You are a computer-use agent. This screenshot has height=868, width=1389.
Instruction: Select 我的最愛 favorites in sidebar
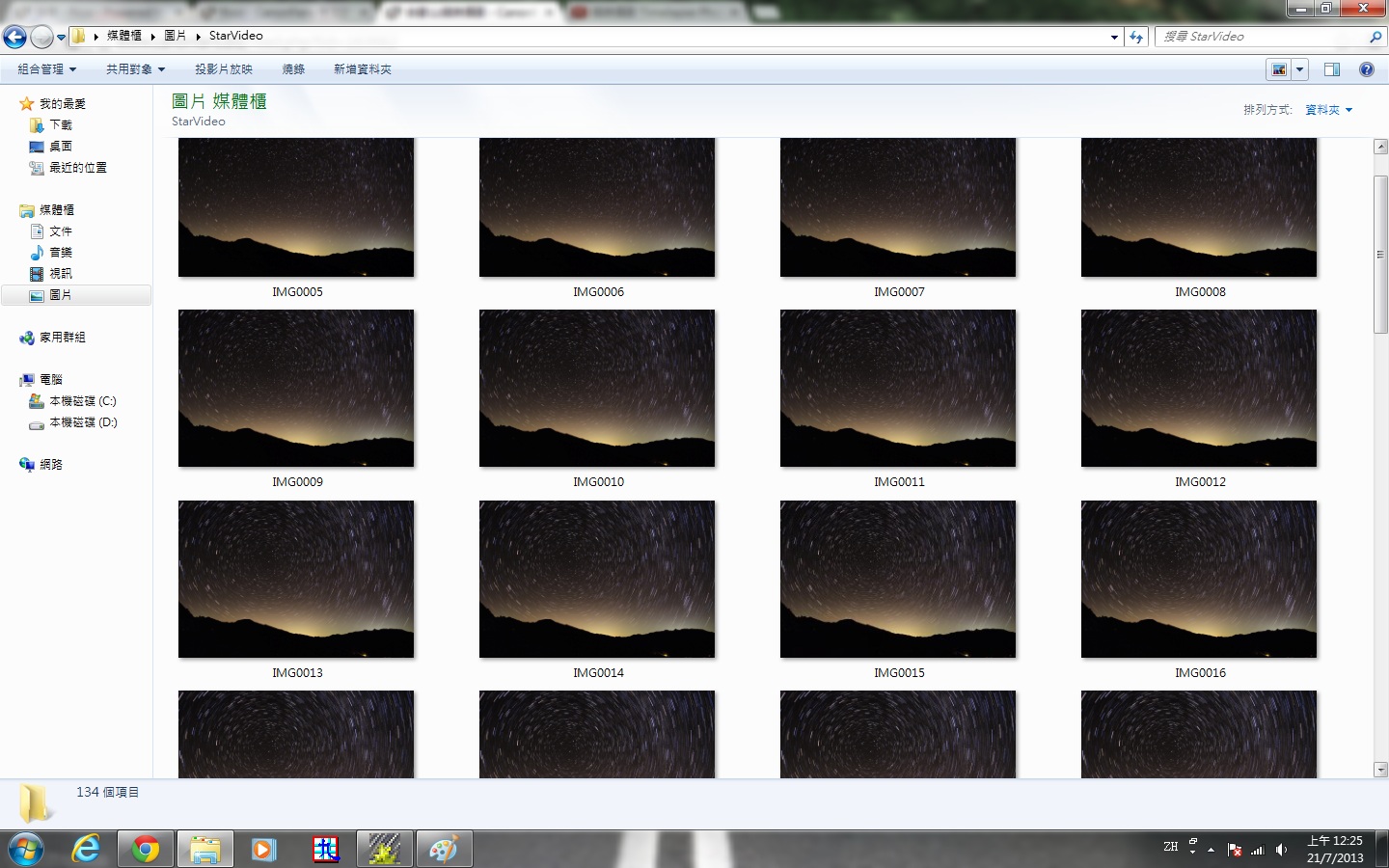coord(63,104)
